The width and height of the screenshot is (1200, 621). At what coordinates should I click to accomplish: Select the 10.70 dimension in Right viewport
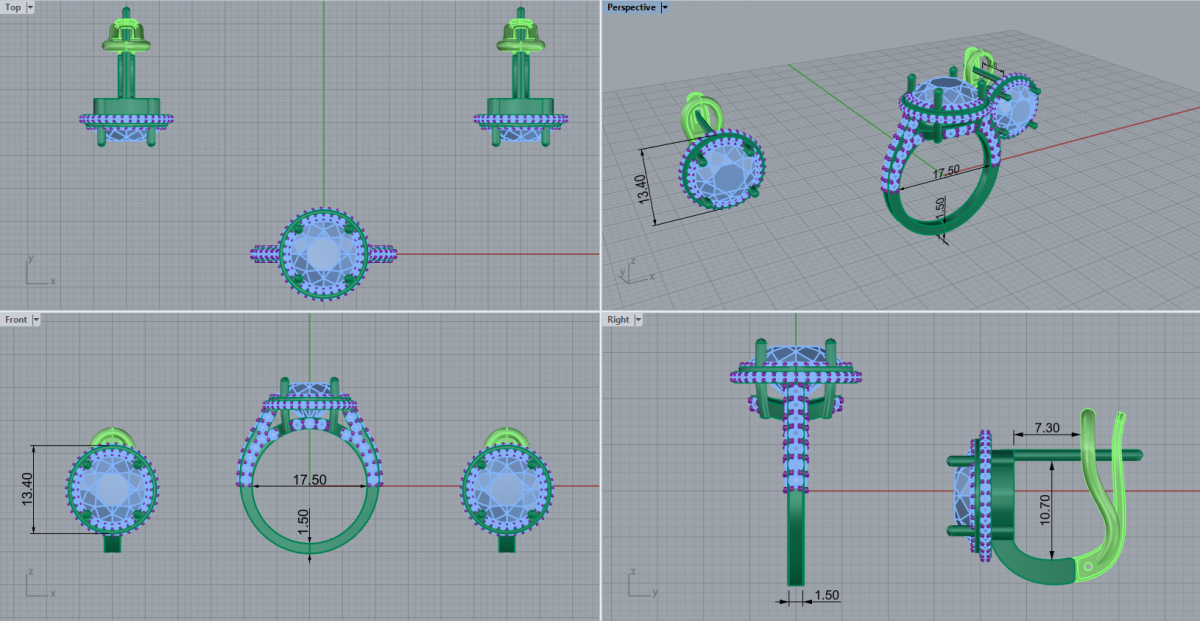1046,510
